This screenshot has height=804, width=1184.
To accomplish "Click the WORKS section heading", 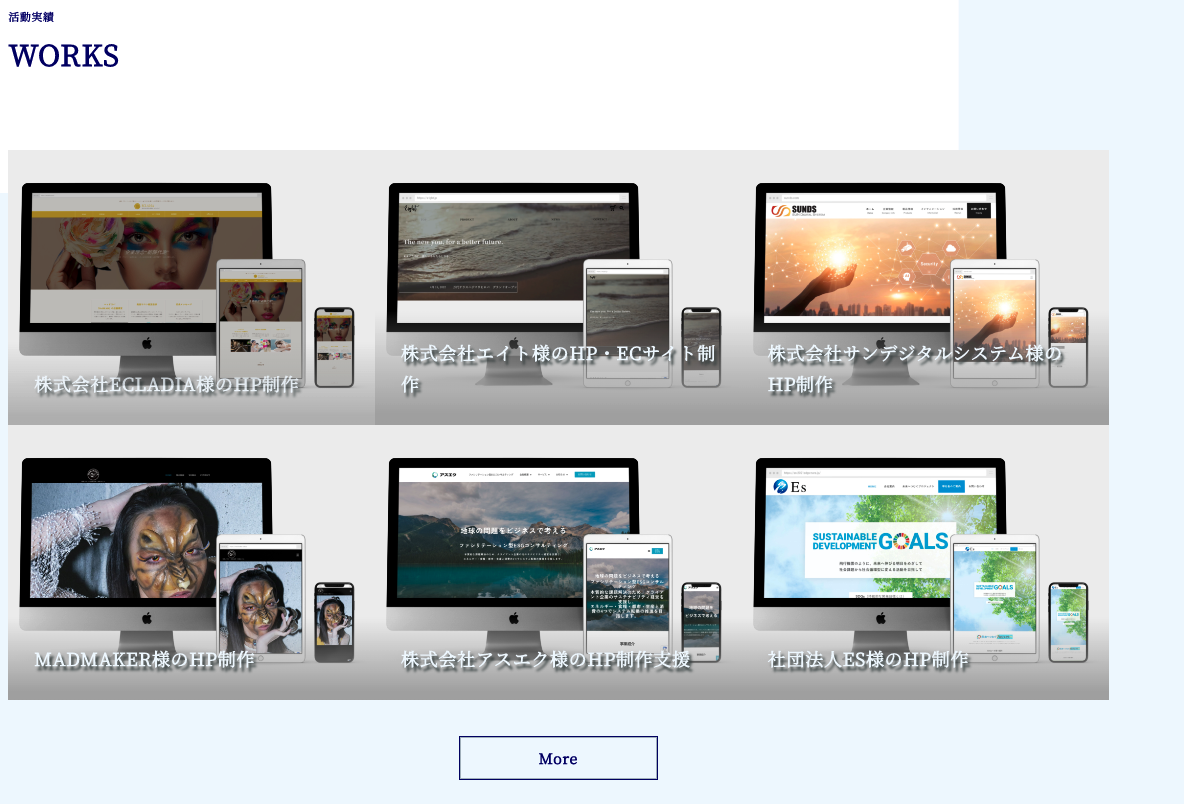I will point(64,56).
